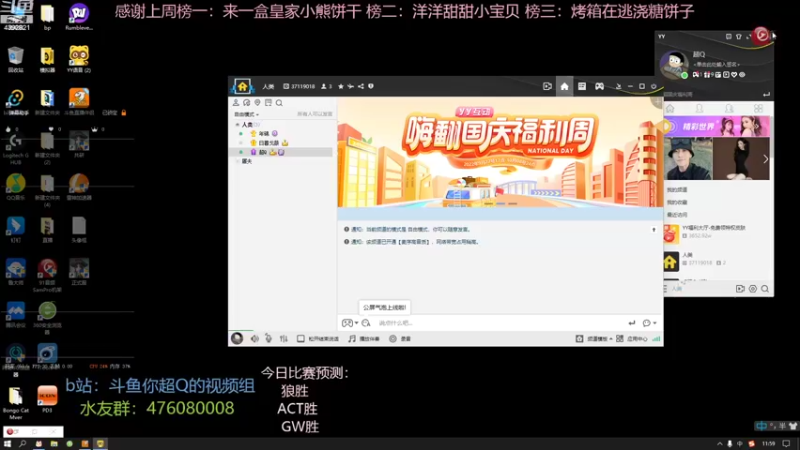
Task: Switch to the apps grid tab in YY panel
Action: (x=758, y=109)
